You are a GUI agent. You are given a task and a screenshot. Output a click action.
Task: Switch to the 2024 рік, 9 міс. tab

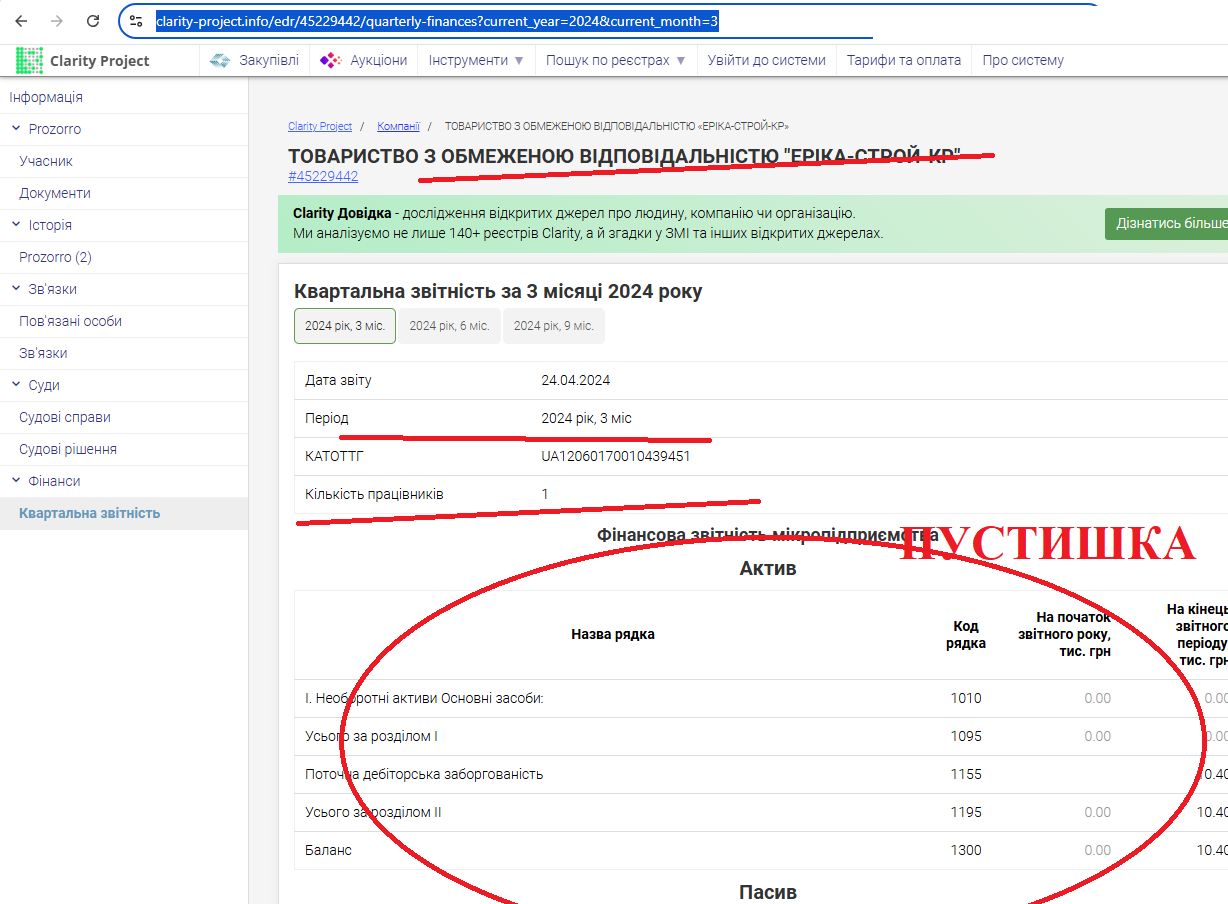coord(554,326)
